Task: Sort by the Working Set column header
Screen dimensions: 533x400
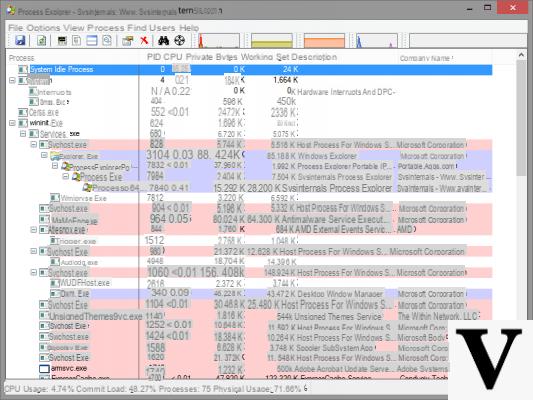Action: coord(265,57)
